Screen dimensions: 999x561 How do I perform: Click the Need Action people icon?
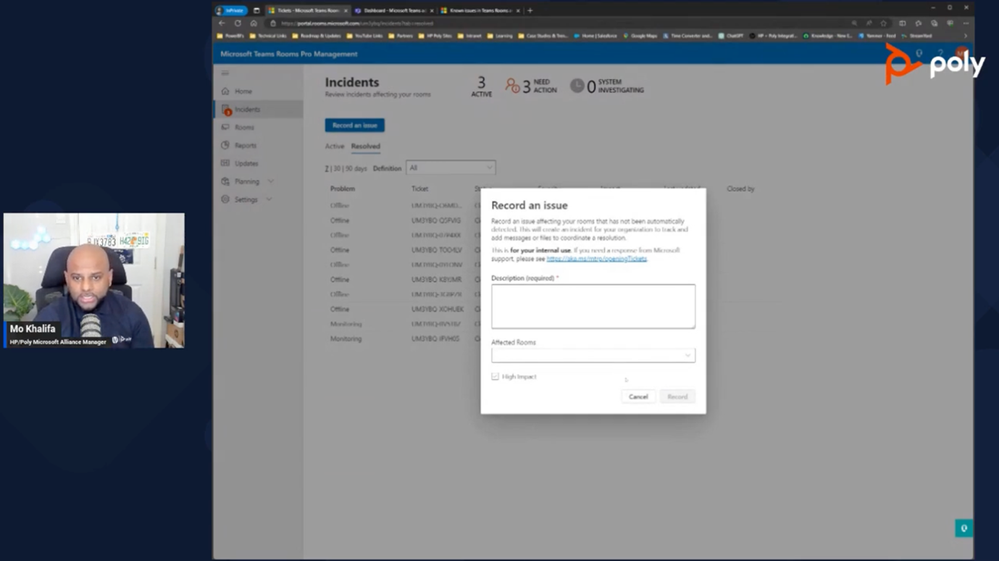(x=512, y=85)
